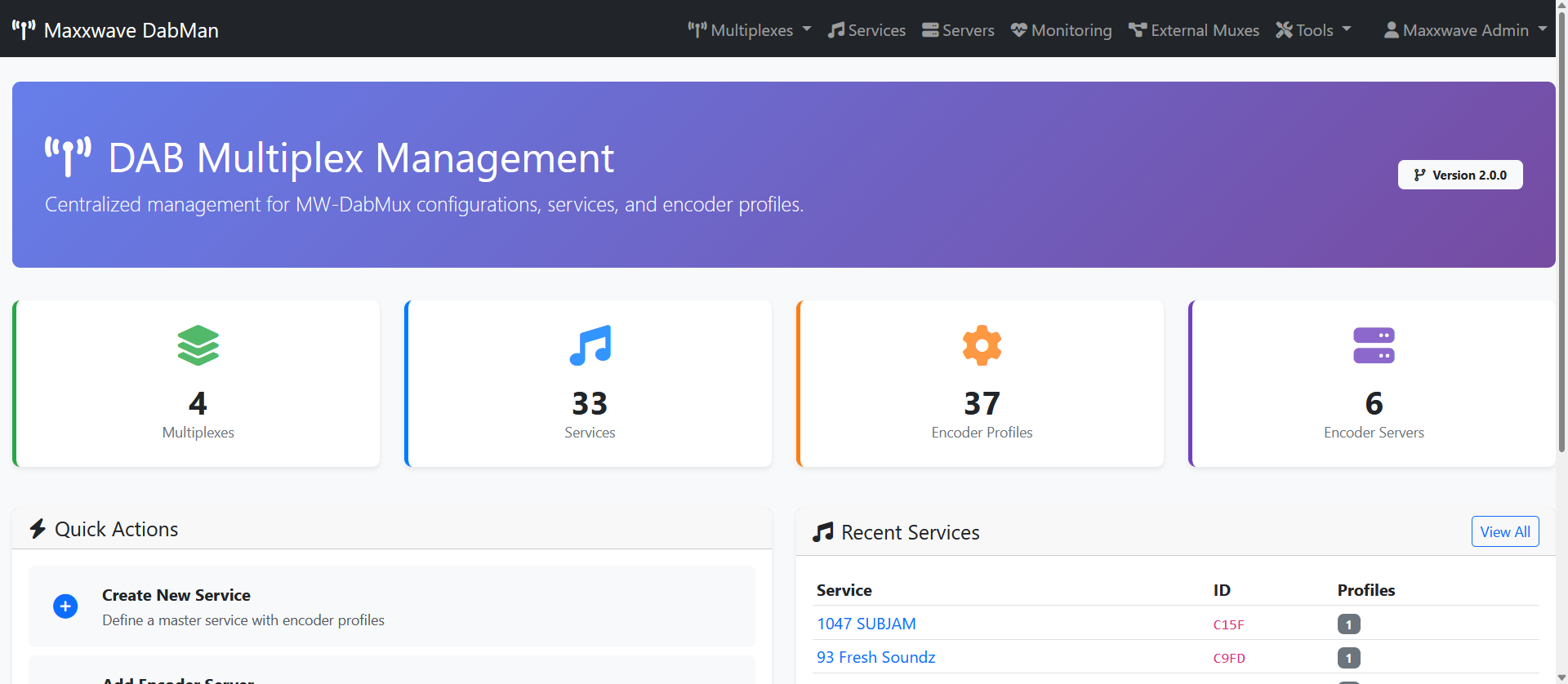Click the profiles badge for 1047 SUBJAM
Screen dimensions: 1568x684
coord(1348,624)
